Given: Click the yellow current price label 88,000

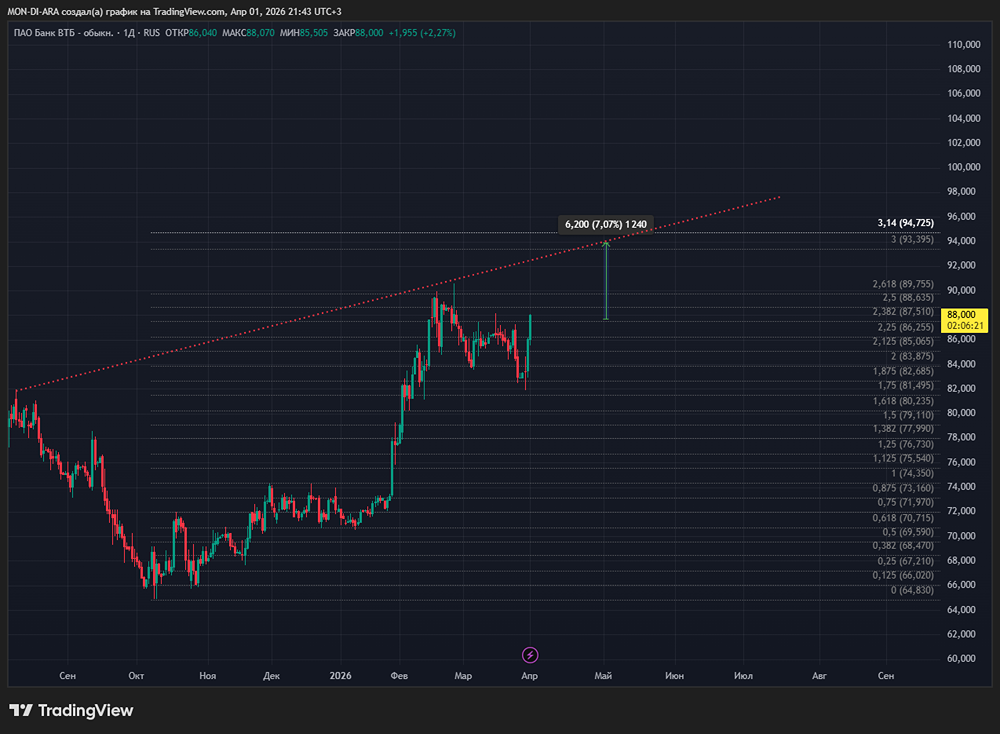Looking at the screenshot, I should point(964,320).
